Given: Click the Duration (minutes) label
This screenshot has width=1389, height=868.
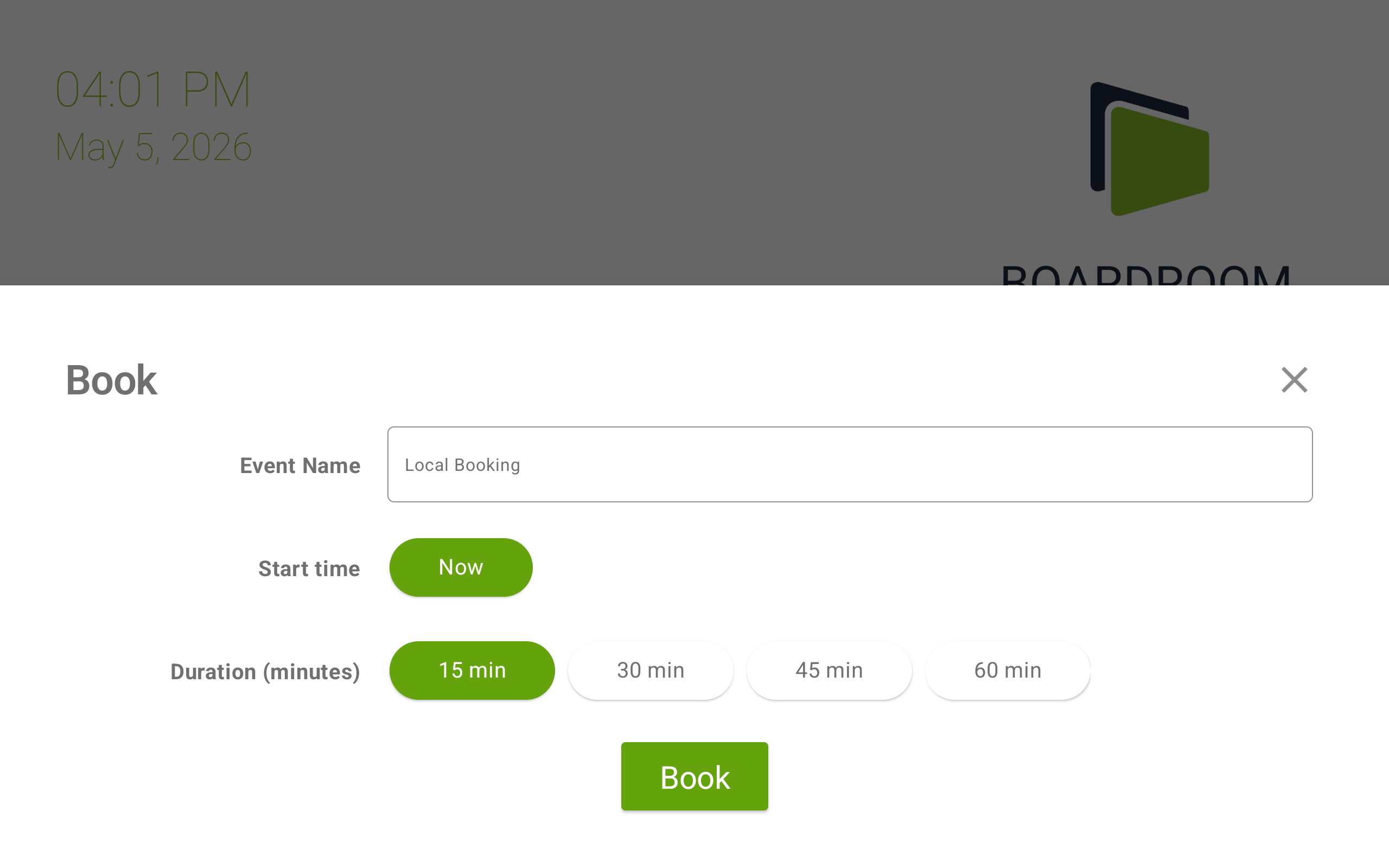Looking at the screenshot, I should (266, 672).
